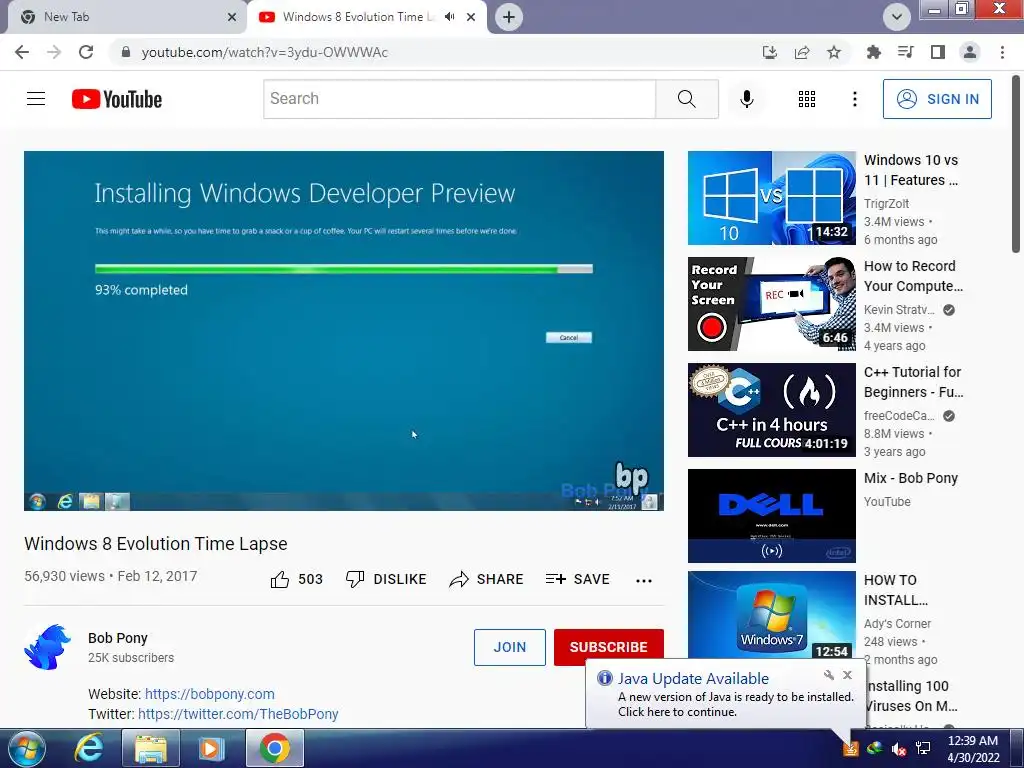Go to the YouTube home logo
This screenshot has height=768, width=1024.
tap(117, 99)
